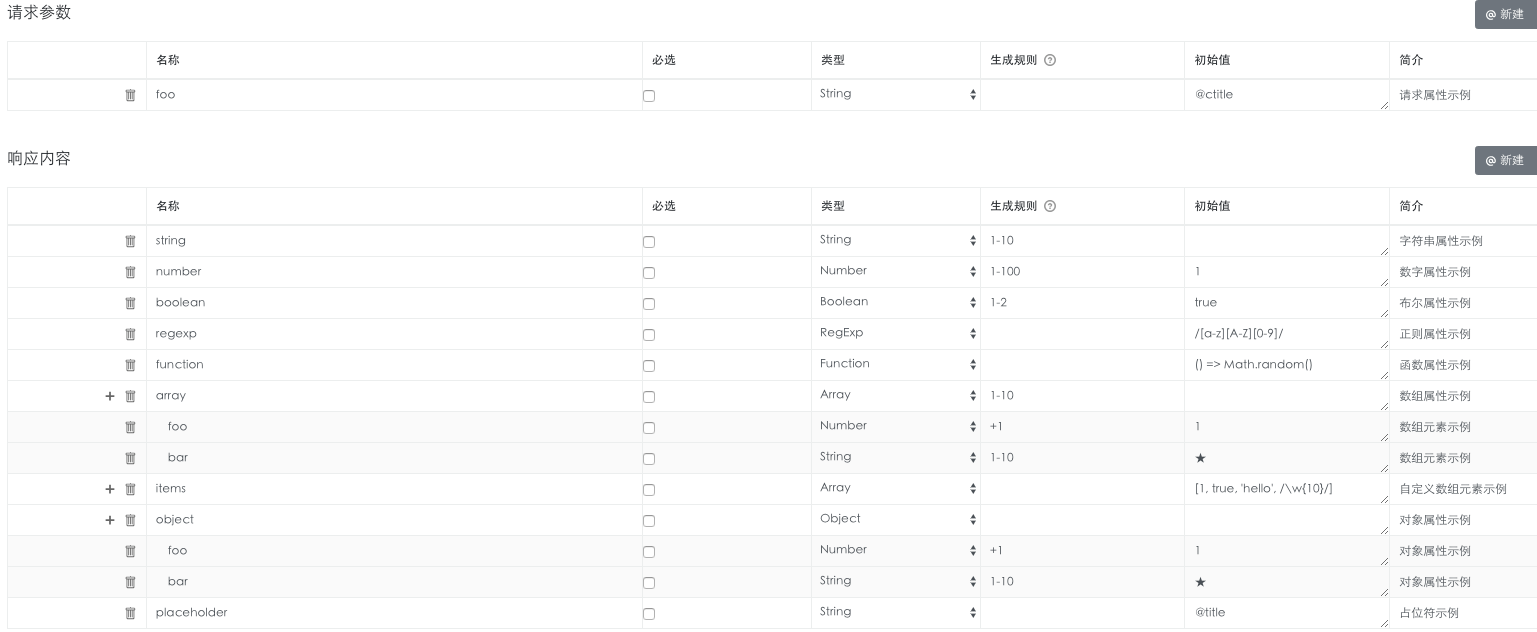Toggle required checkbox for string row
The width and height of the screenshot is (1537, 632).
(649, 242)
